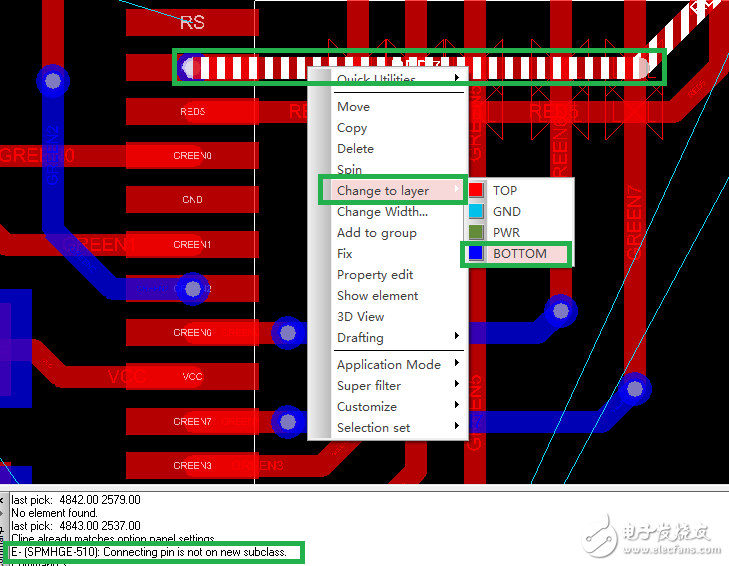Click the Drafting submenu arrow
This screenshot has height=566, width=729.
click(457, 335)
